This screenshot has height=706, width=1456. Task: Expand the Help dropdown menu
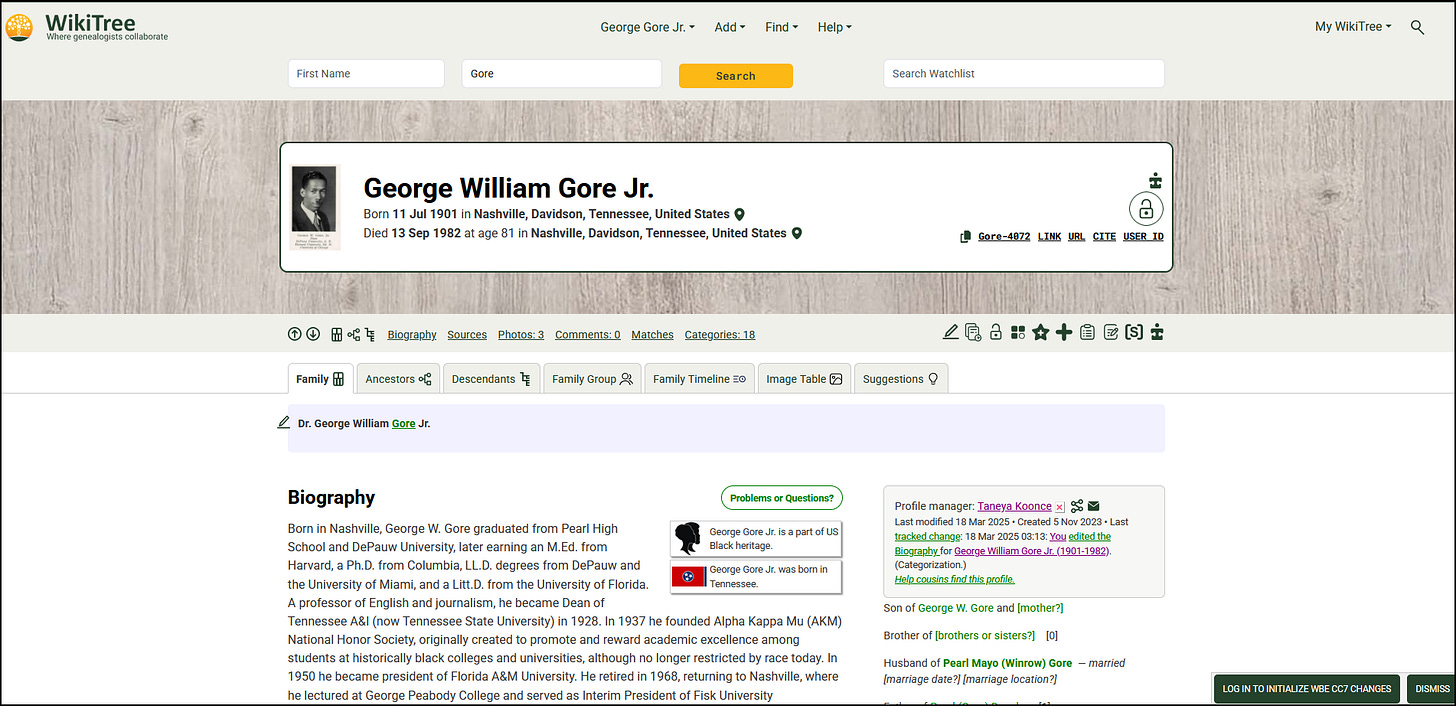point(834,27)
